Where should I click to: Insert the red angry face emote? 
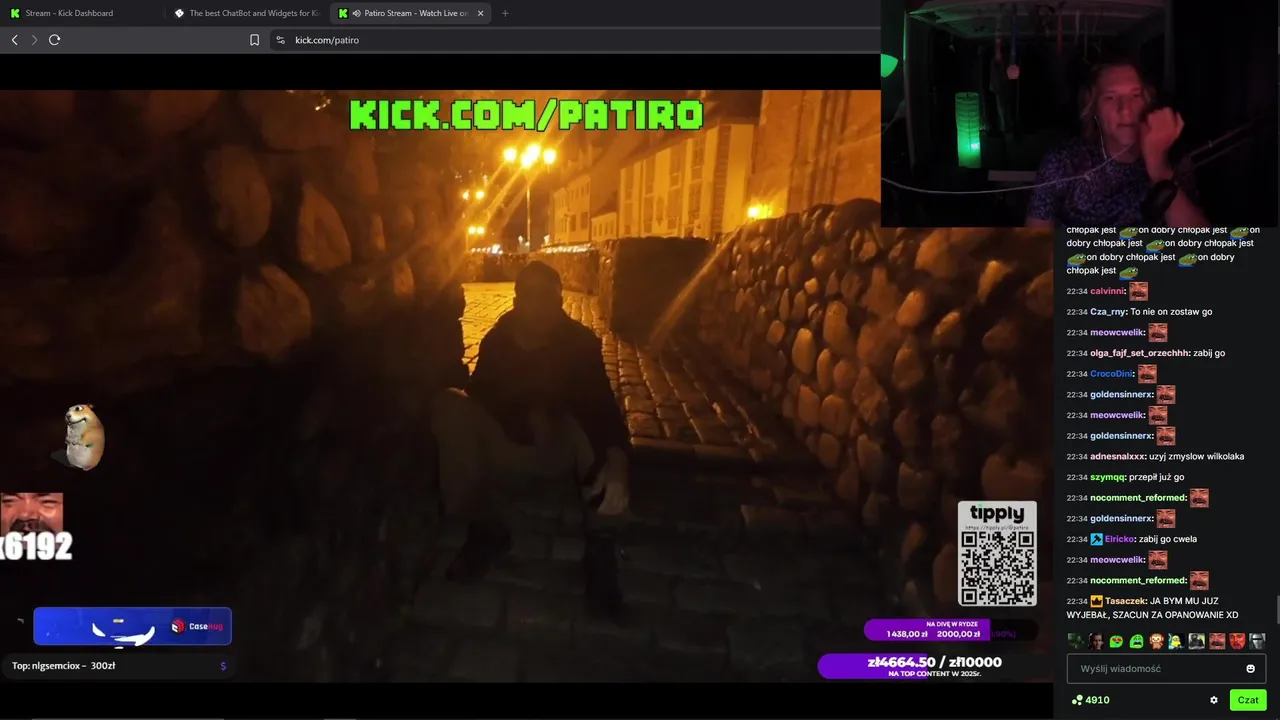coord(1237,641)
